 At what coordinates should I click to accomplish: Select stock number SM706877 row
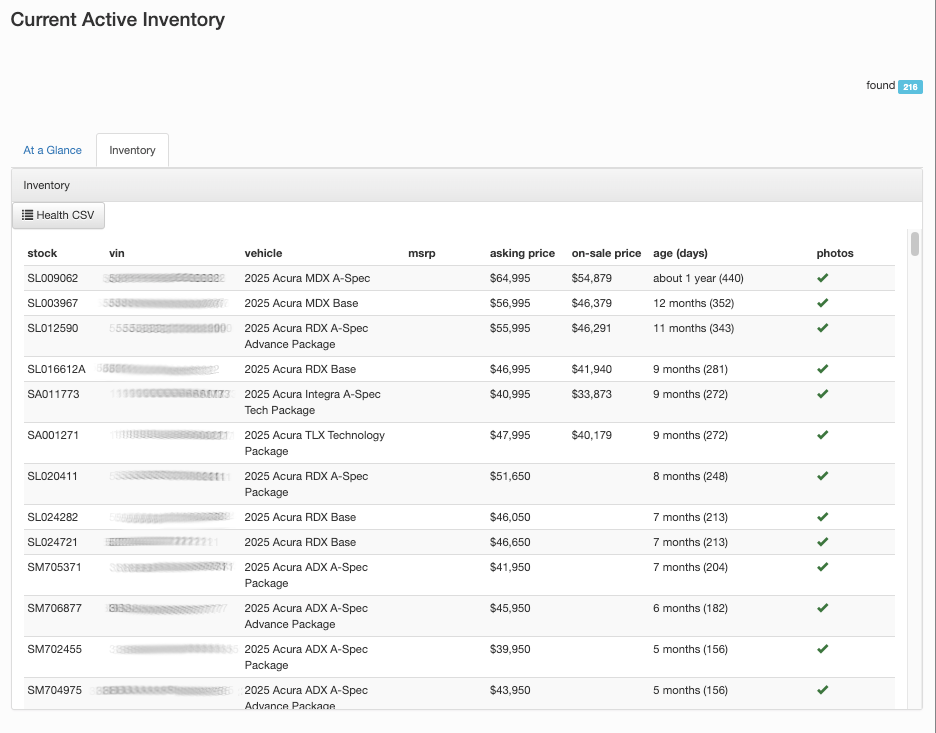(x=54, y=608)
